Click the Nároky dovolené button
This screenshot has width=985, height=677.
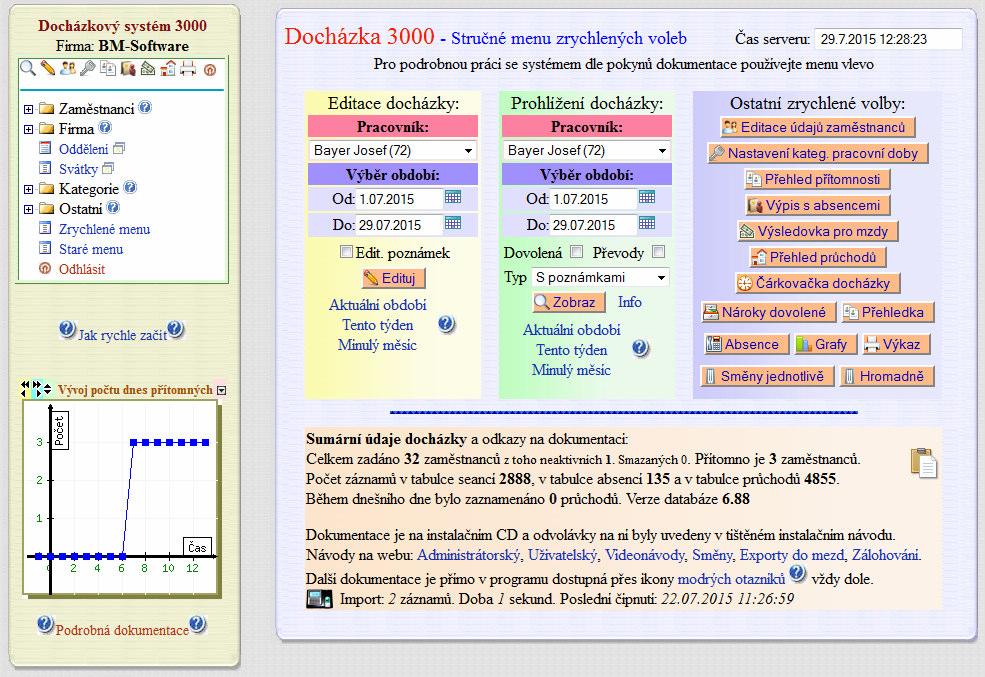click(x=768, y=312)
